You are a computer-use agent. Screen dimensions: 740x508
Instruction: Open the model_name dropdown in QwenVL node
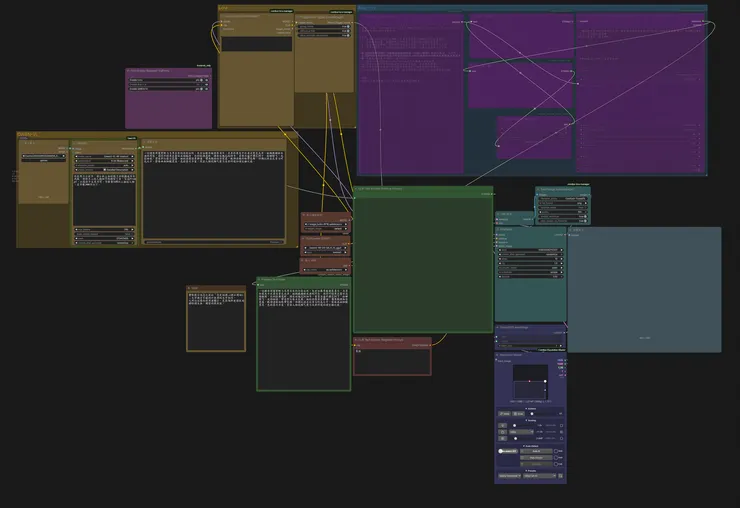point(104,156)
